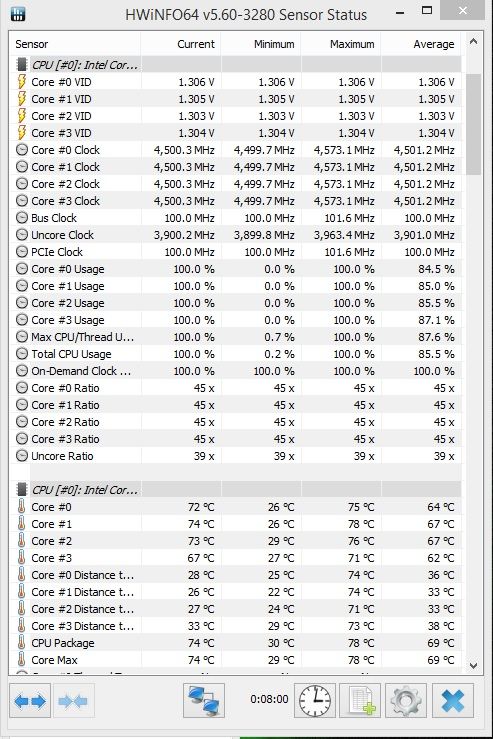Click the HWiNFO64 title bar app icon
493x739 pixels.
[x=17, y=14]
